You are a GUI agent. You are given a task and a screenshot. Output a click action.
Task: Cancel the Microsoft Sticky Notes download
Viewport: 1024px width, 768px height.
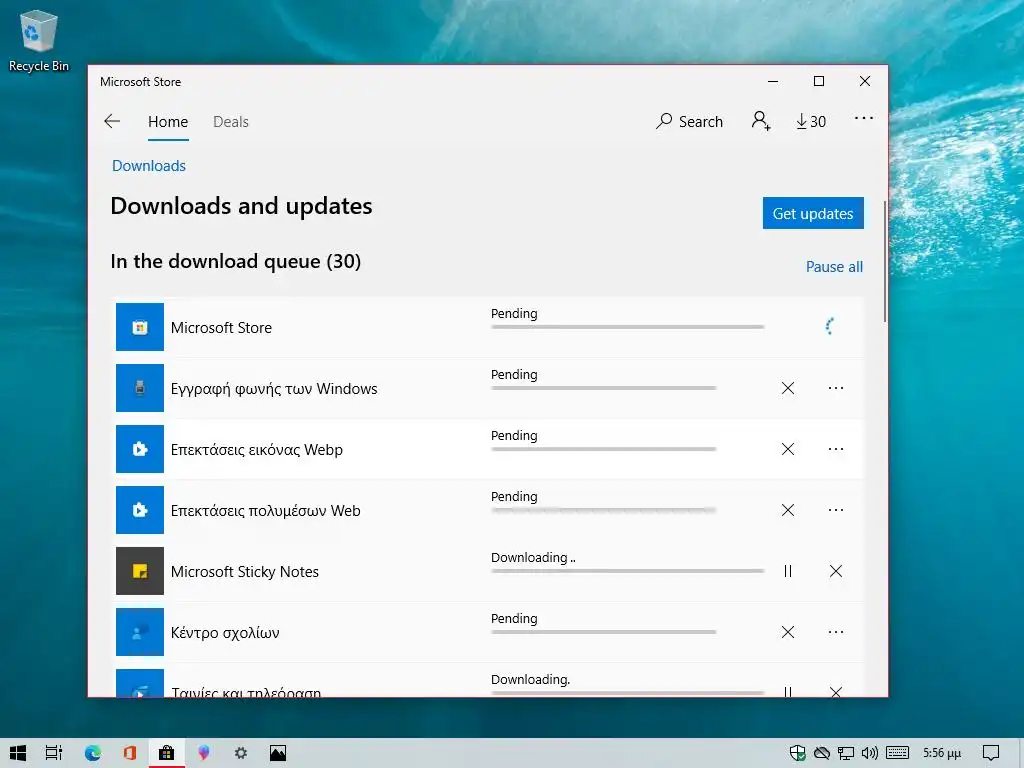(x=836, y=571)
